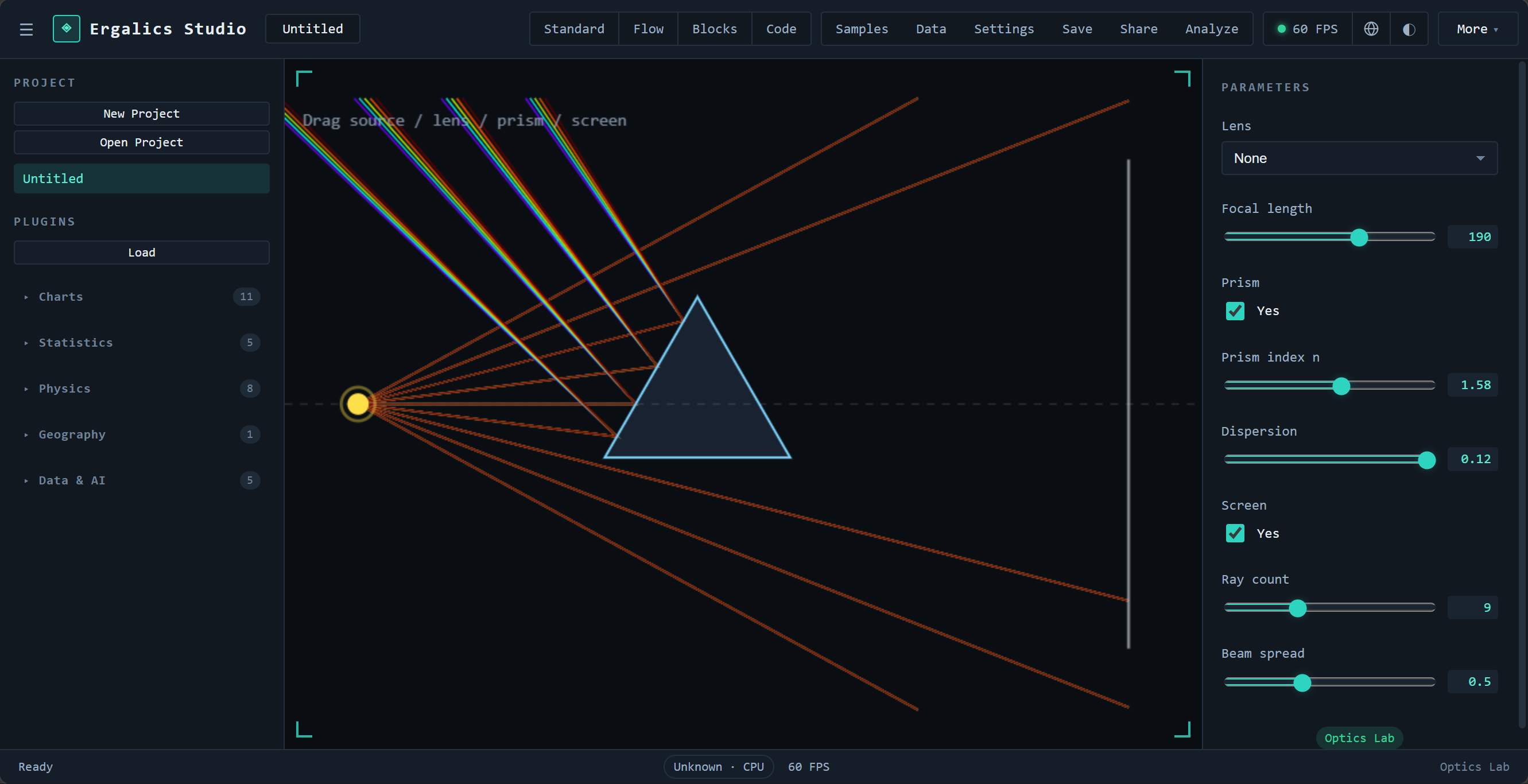
Task: Open the Data menu
Action: (930, 29)
